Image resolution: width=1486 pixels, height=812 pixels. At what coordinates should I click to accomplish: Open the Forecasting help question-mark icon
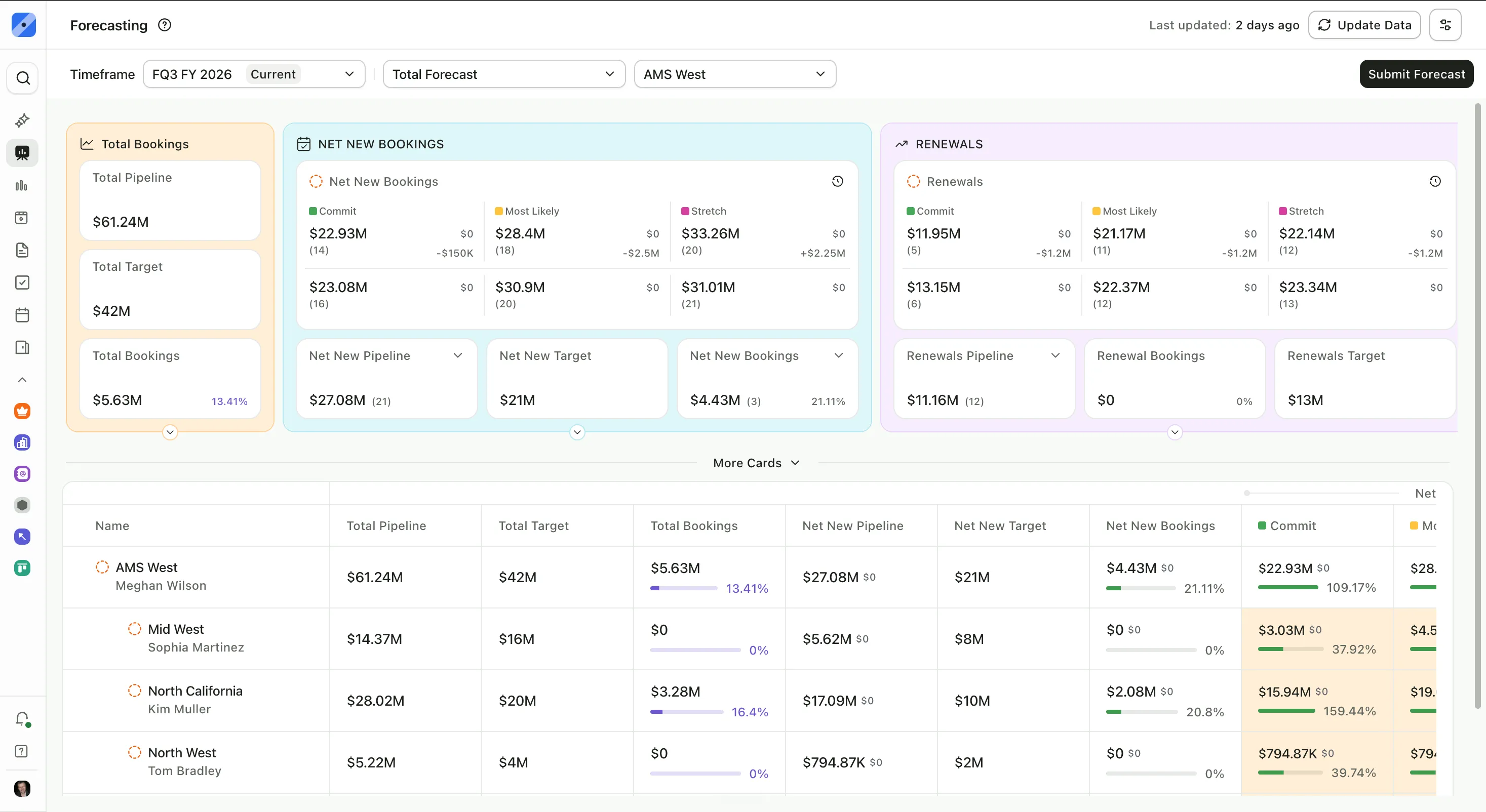click(x=165, y=25)
